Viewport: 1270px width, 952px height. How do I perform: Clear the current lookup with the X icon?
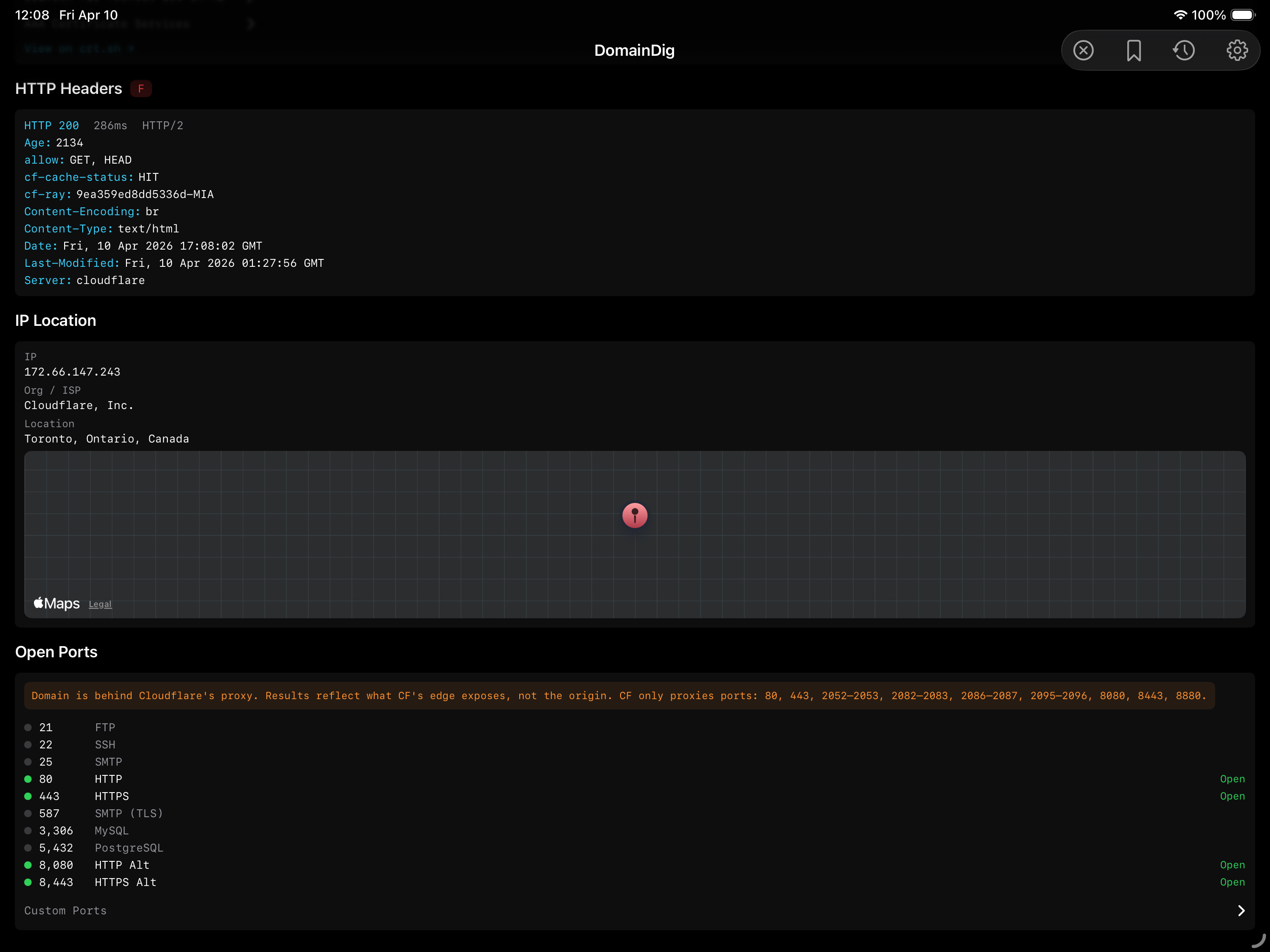click(1084, 51)
